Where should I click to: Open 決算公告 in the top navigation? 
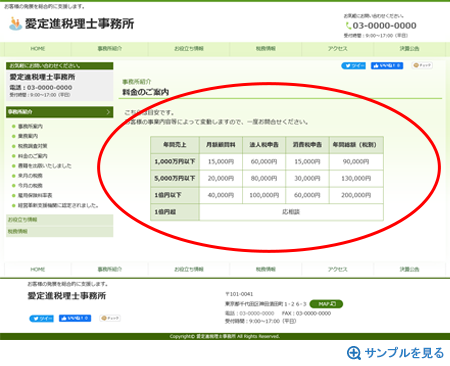click(x=409, y=49)
